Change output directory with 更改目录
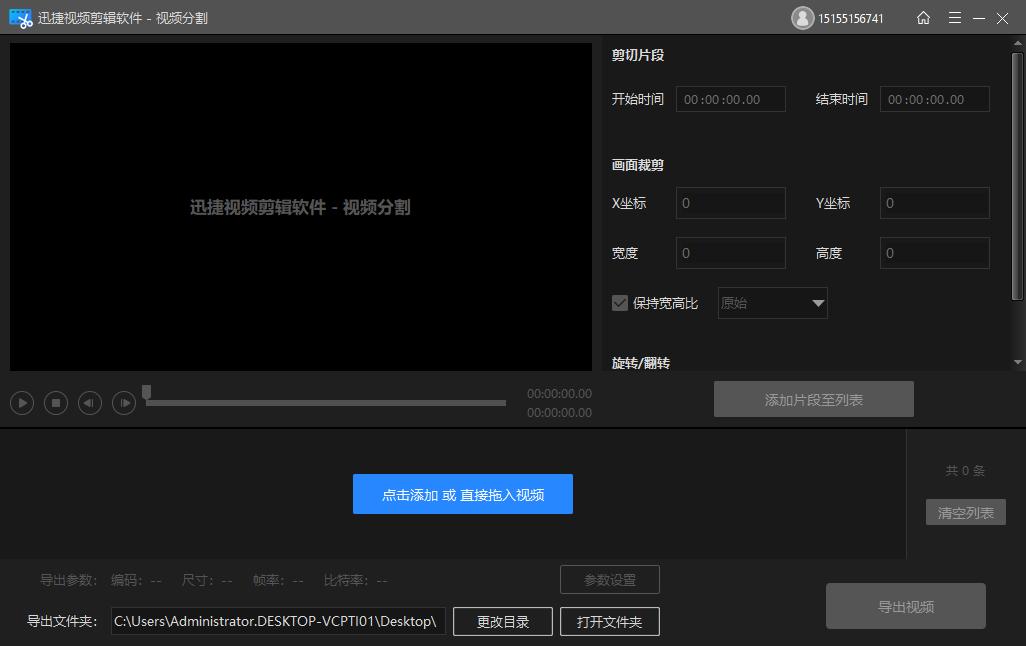The height and width of the screenshot is (646, 1026). tap(502, 621)
